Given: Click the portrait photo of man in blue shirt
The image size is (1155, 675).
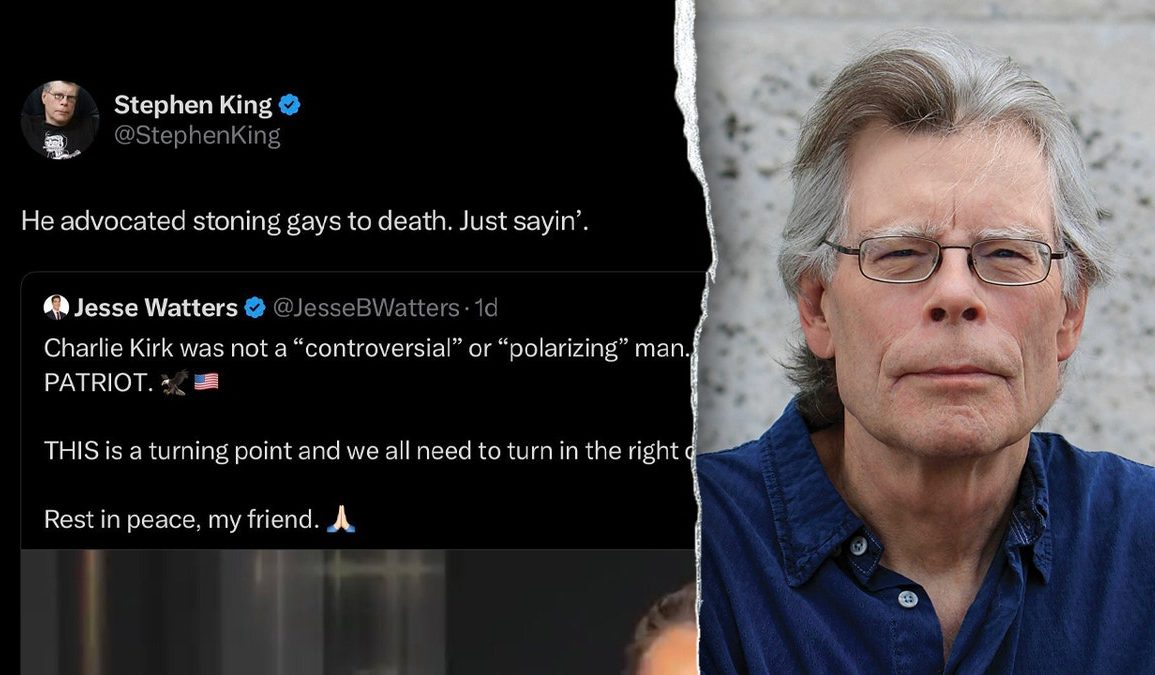Looking at the screenshot, I should tap(926, 338).
